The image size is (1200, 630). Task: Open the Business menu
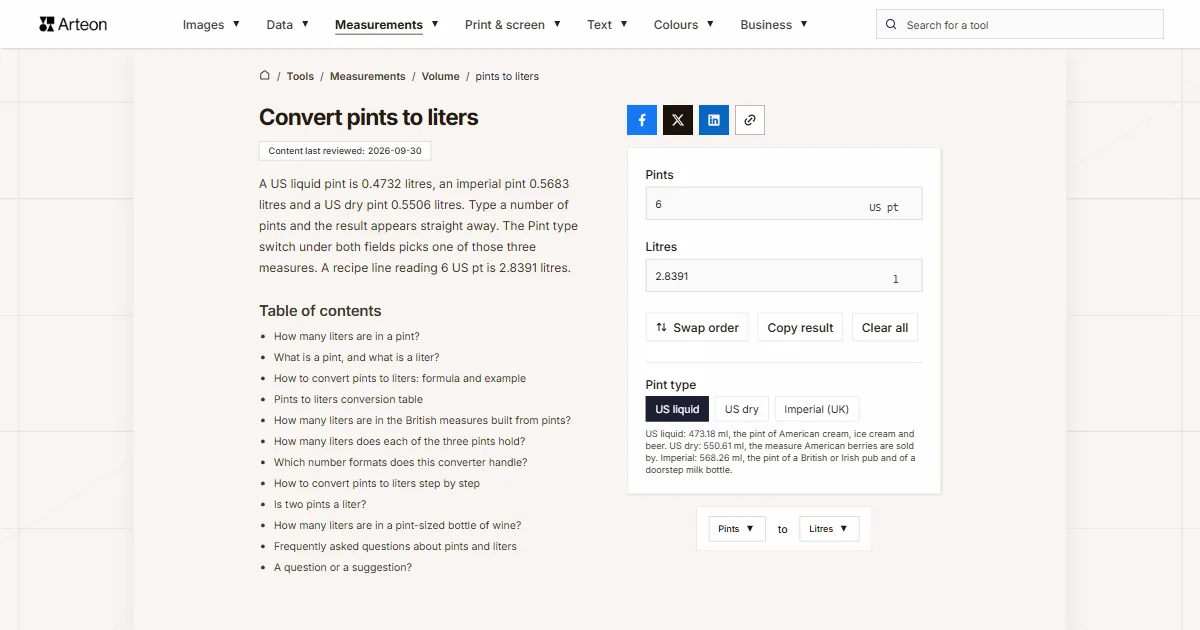774,25
